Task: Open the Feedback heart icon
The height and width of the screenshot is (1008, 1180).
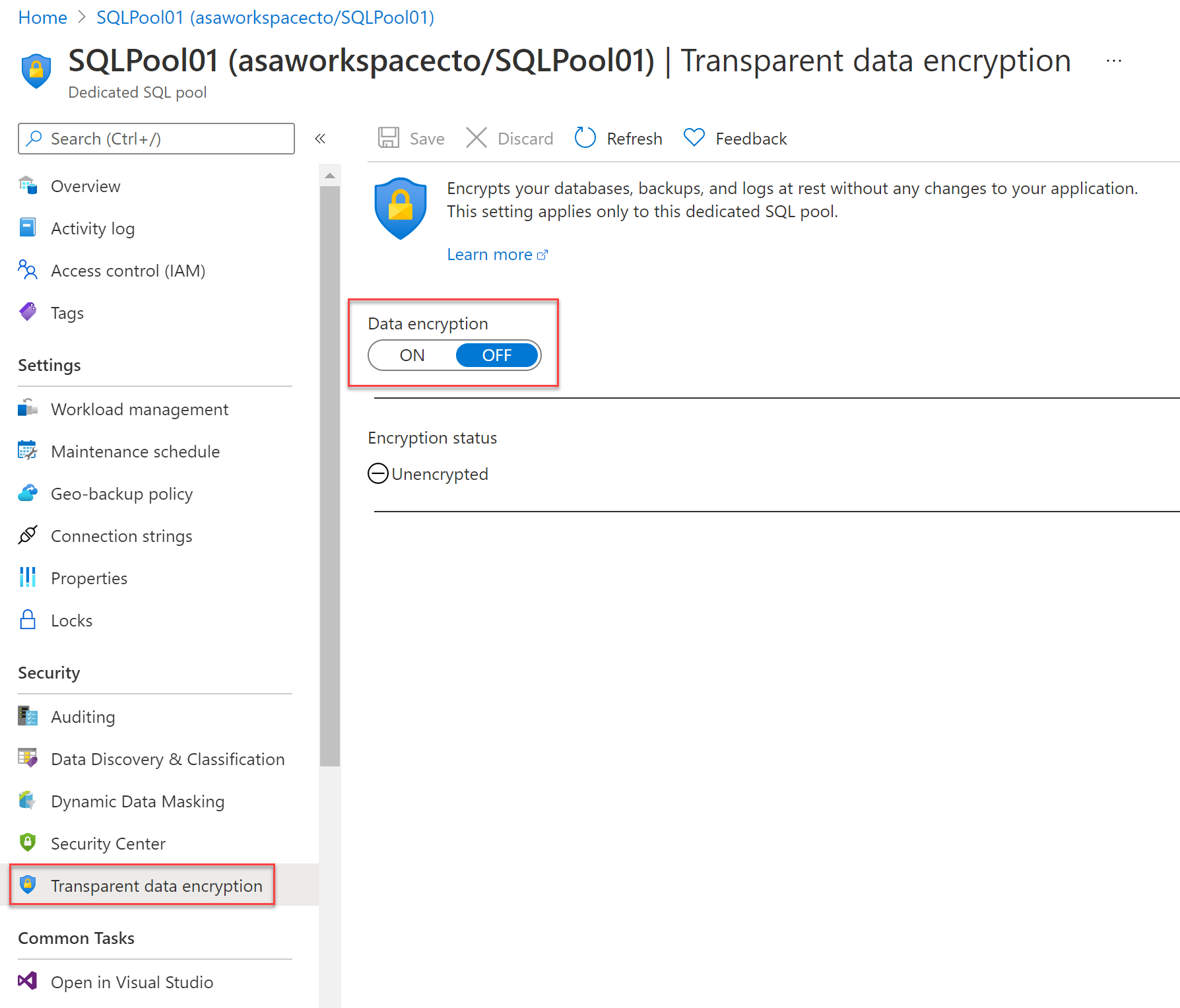Action: tap(694, 137)
